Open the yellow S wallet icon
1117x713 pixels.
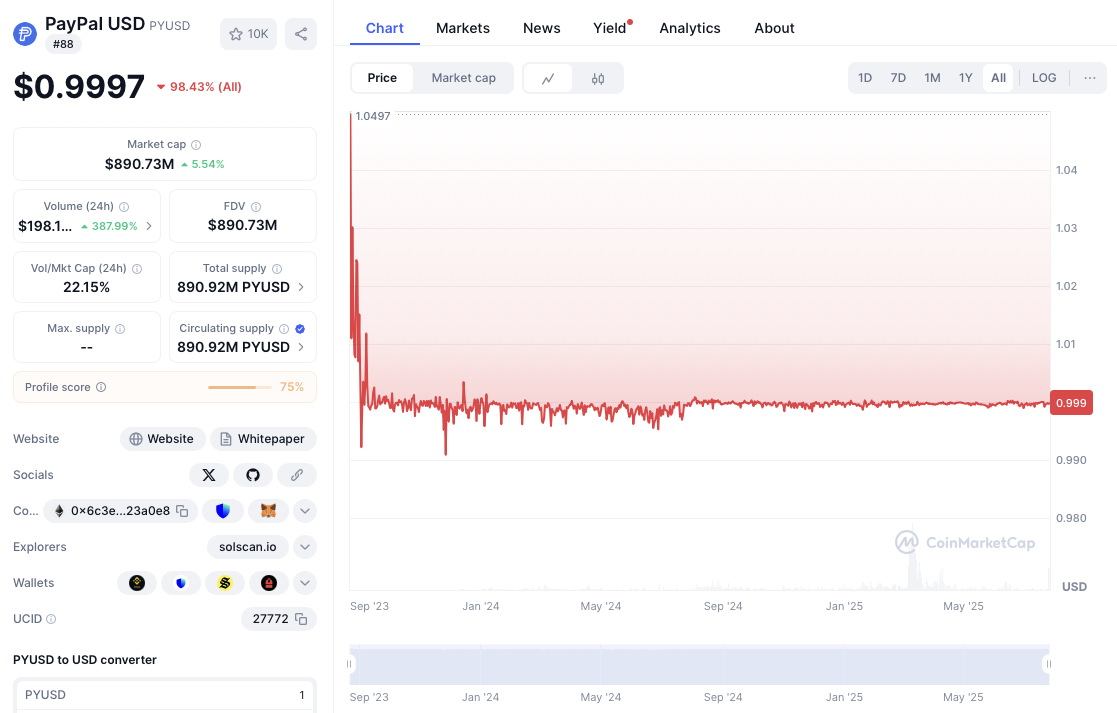pyautogui.click(x=225, y=583)
